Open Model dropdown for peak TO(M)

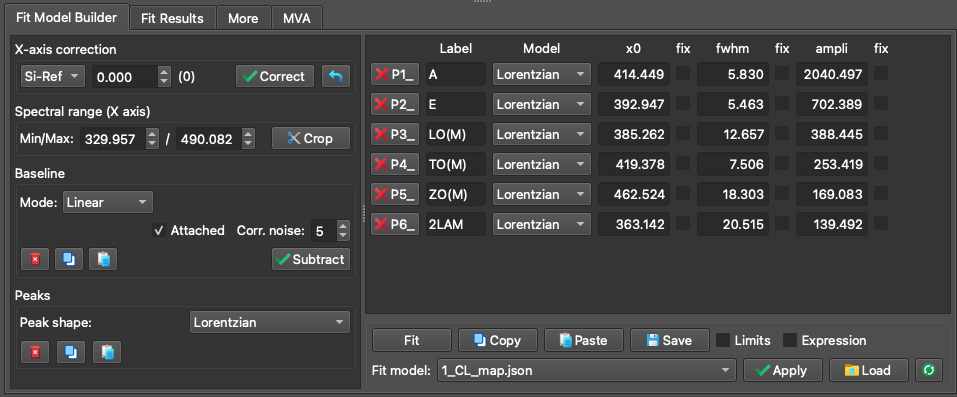542,164
